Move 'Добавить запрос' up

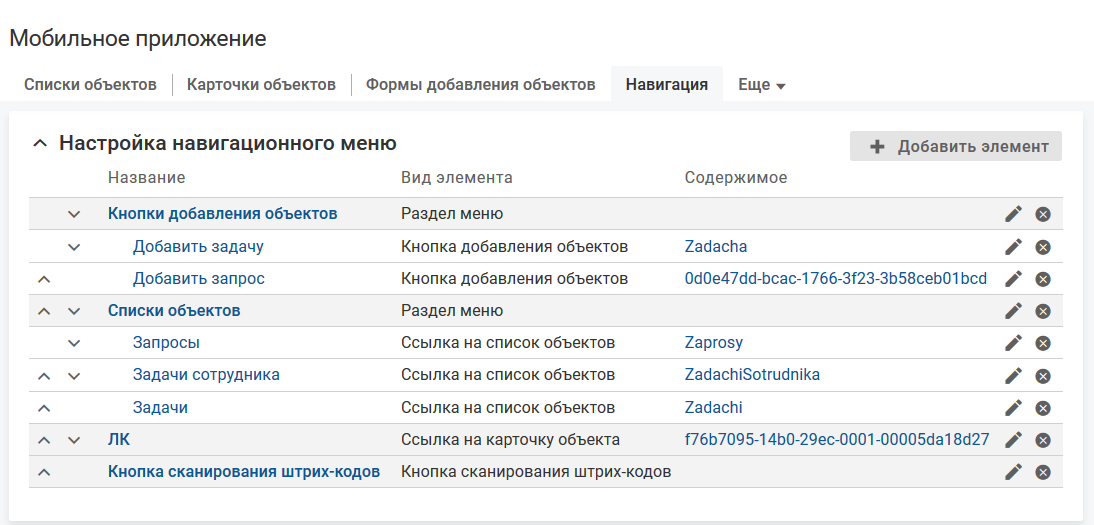[43, 279]
